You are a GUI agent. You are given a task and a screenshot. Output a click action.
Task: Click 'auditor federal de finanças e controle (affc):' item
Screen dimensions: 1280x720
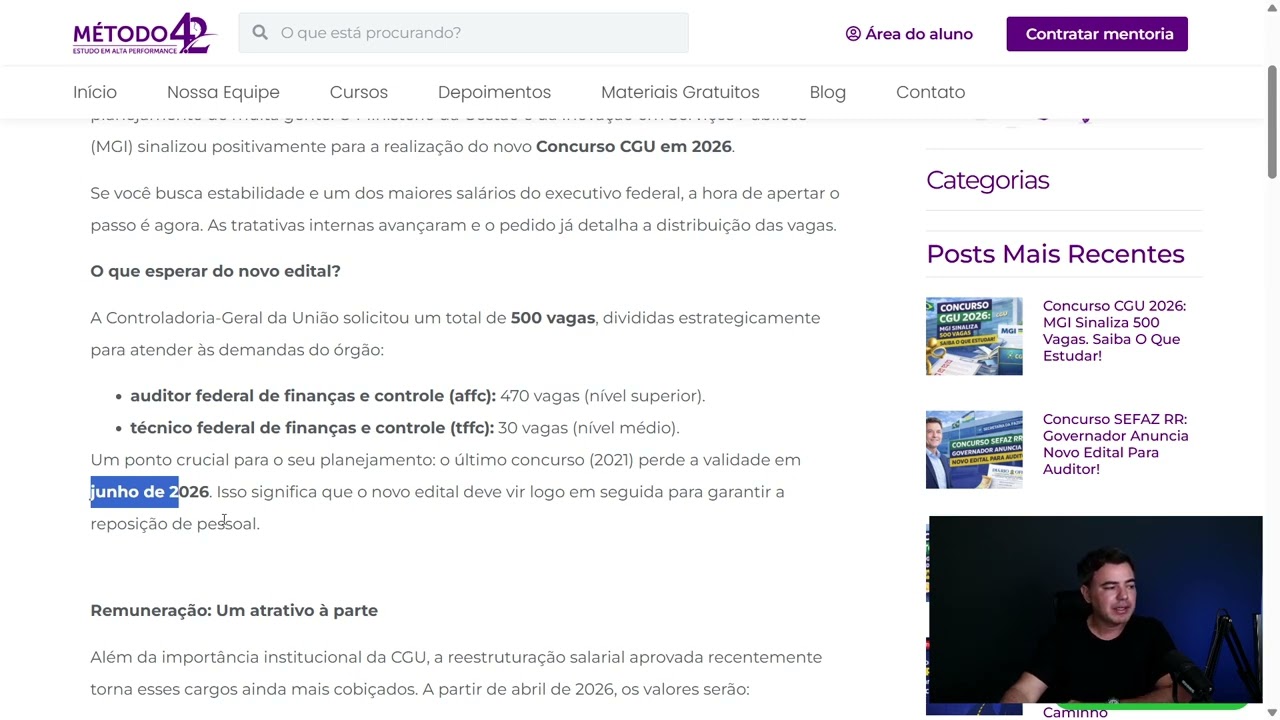313,396
